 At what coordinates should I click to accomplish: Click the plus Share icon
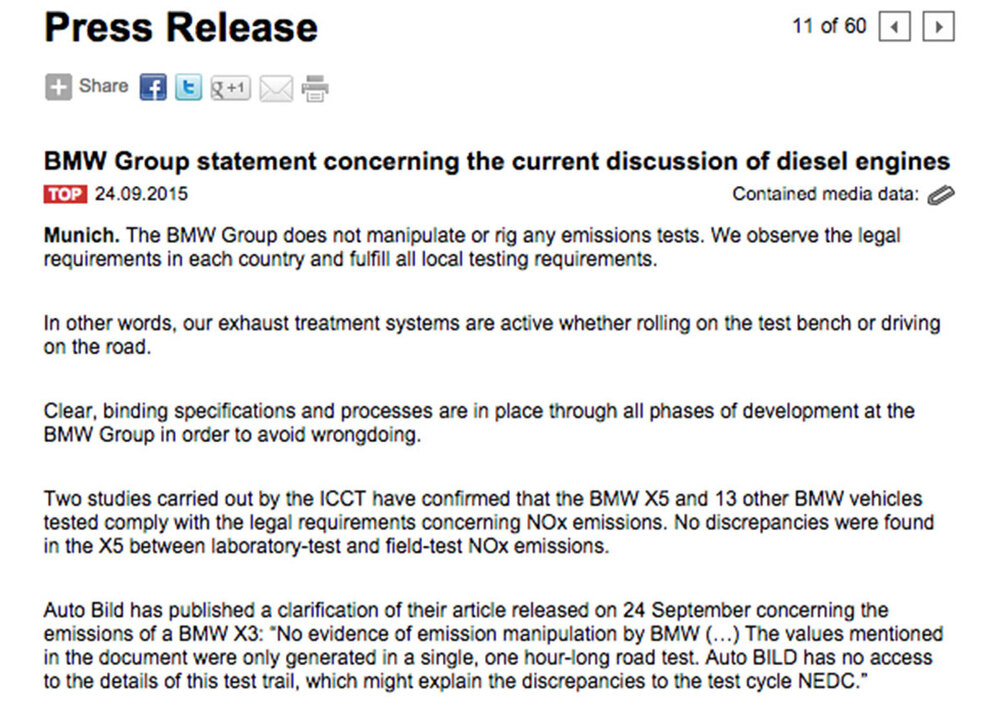click(x=58, y=88)
